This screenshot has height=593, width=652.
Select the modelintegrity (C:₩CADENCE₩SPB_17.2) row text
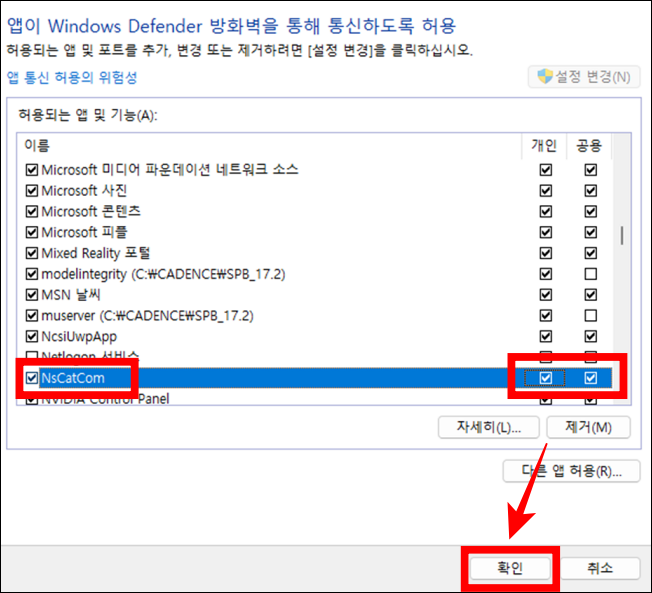click(x=163, y=274)
